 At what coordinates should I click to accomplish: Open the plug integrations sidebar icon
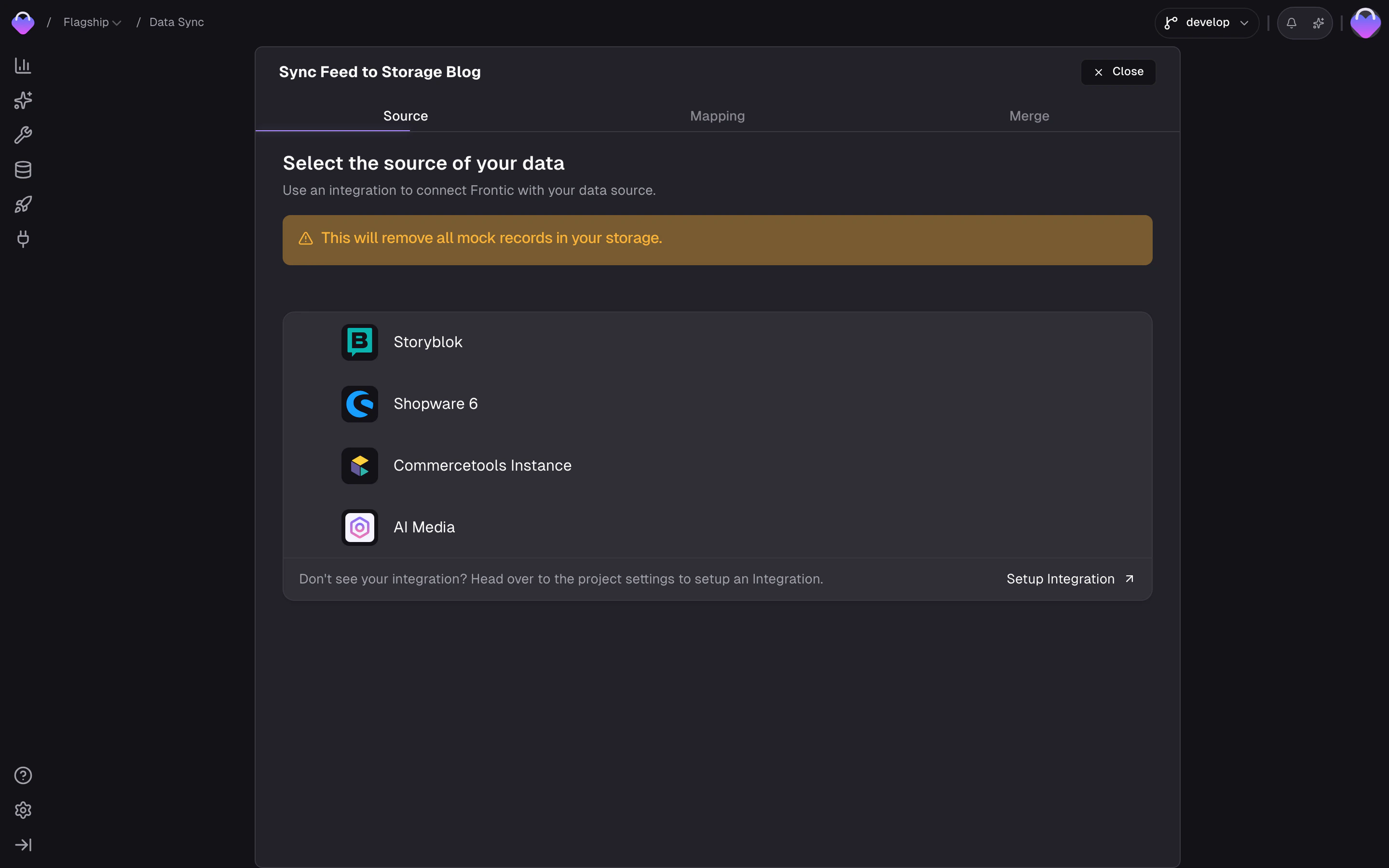[23, 239]
